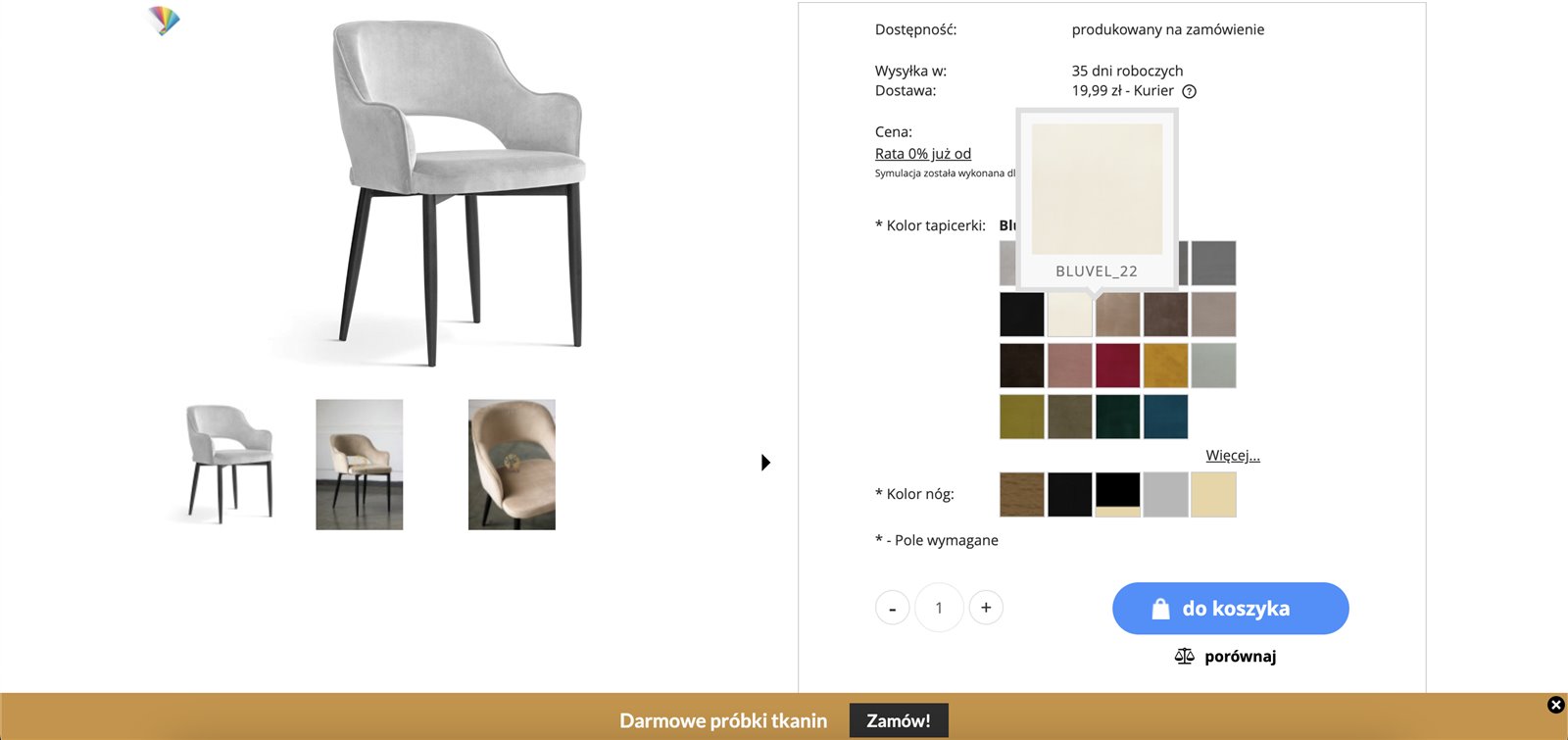Select the cream BLUVEL_22 upholstery swatch
The width and height of the screenshot is (1568, 740).
click(1070, 315)
